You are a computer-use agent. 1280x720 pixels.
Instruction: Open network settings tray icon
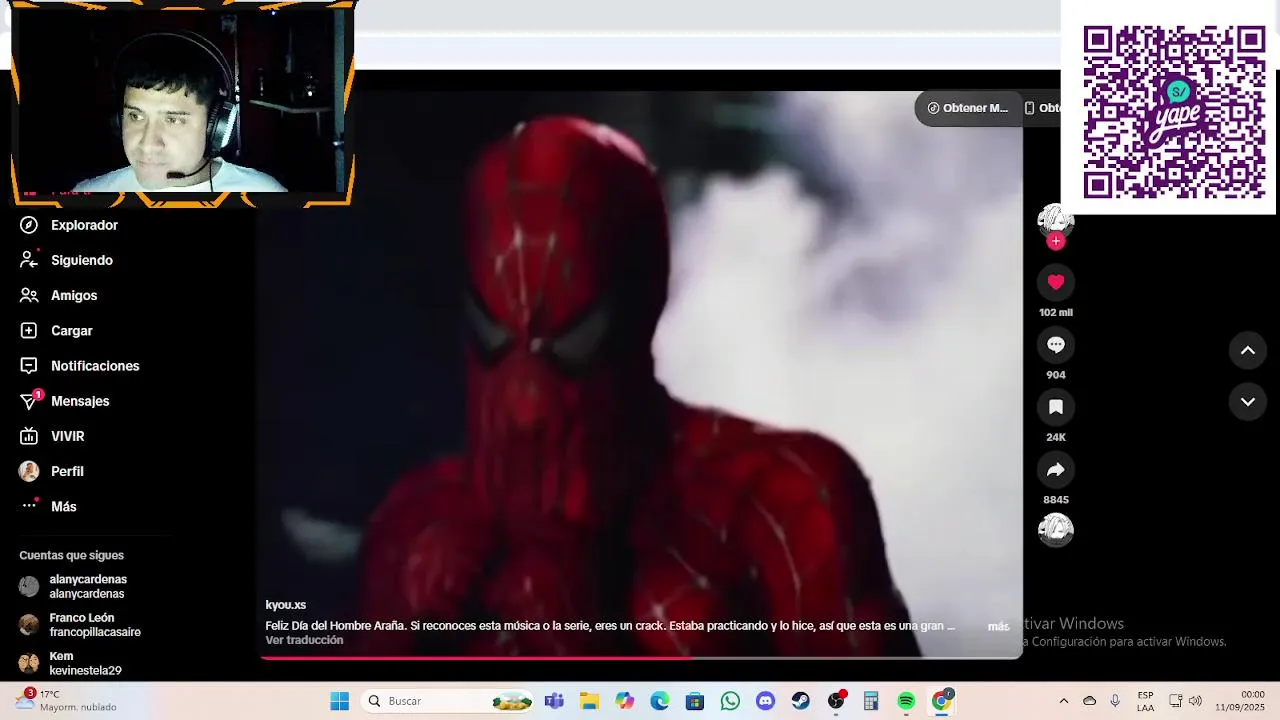1176,701
